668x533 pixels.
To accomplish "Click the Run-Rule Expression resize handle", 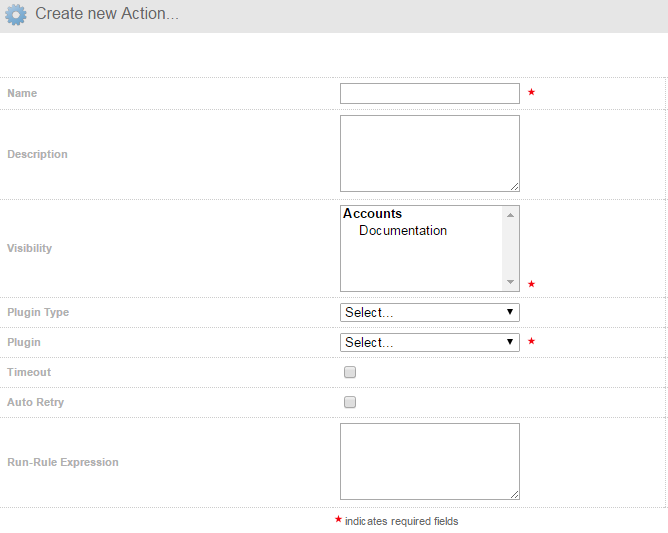I will [x=514, y=495].
